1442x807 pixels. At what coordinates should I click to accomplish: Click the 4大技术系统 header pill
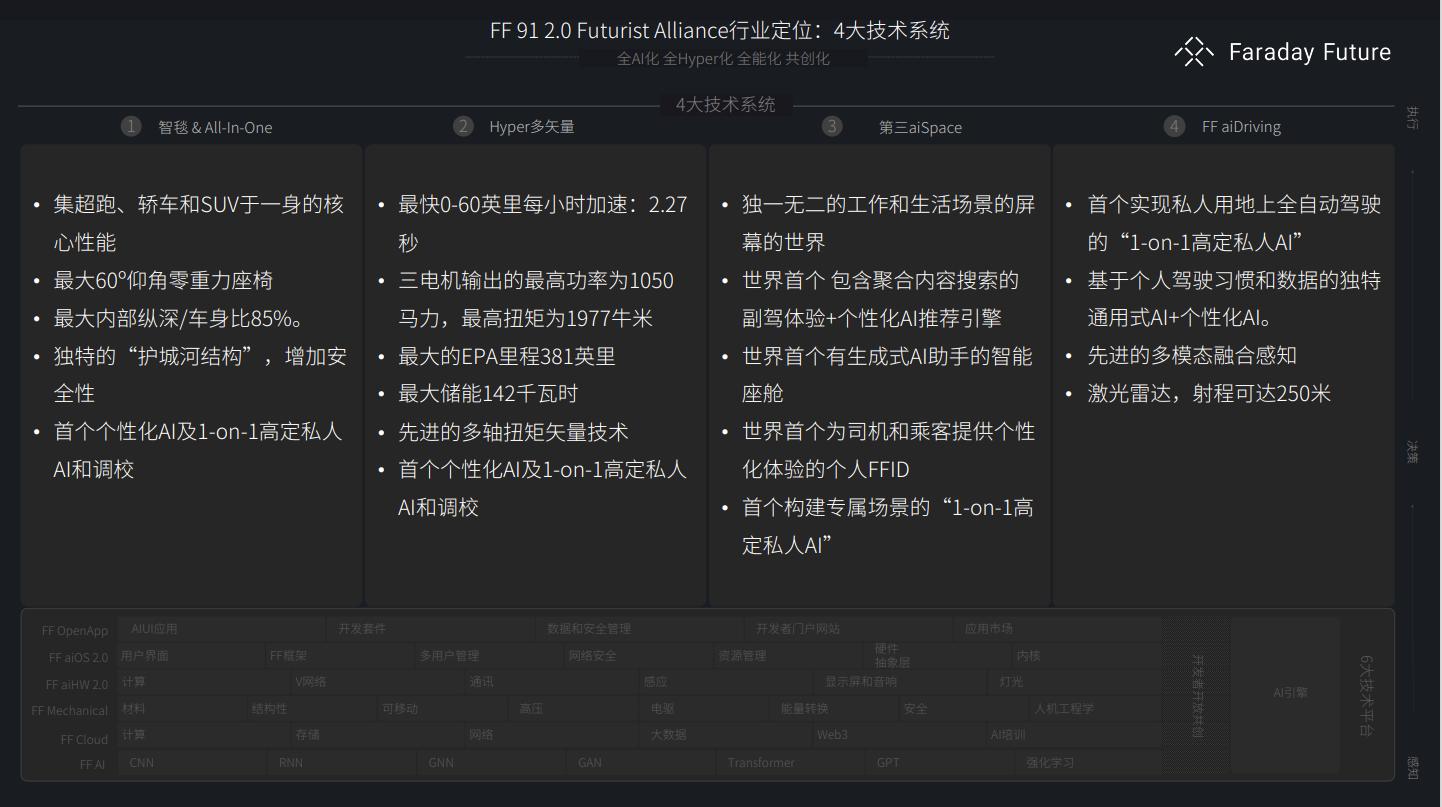tap(727, 103)
